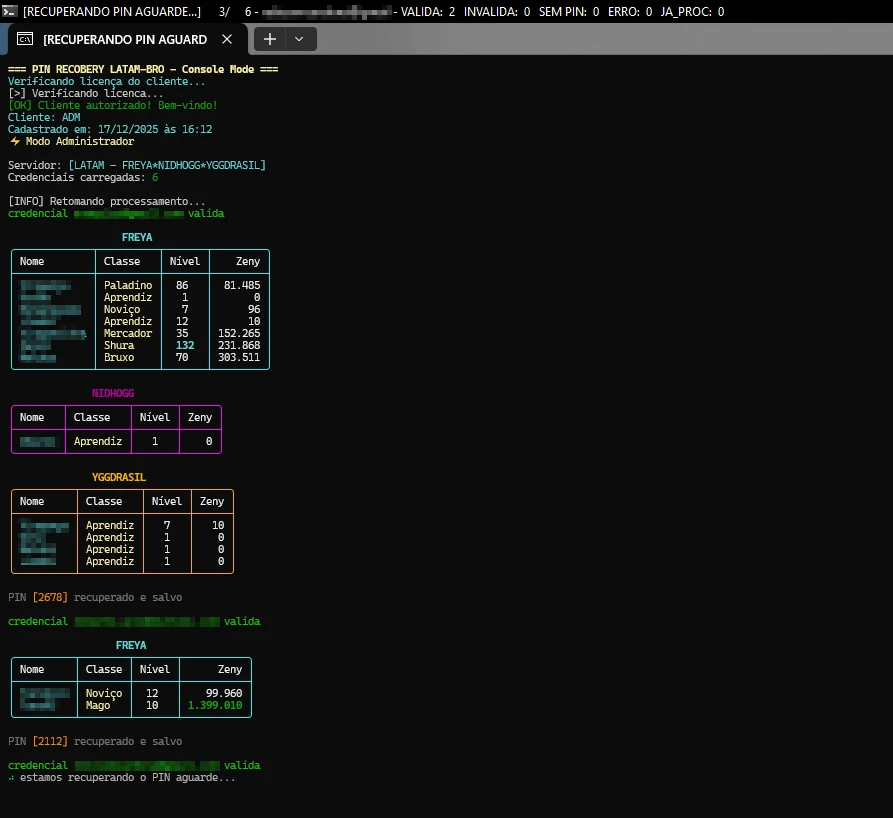
Task: Expand the new tab profile dropdown chevron
Action: (x=299, y=39)
